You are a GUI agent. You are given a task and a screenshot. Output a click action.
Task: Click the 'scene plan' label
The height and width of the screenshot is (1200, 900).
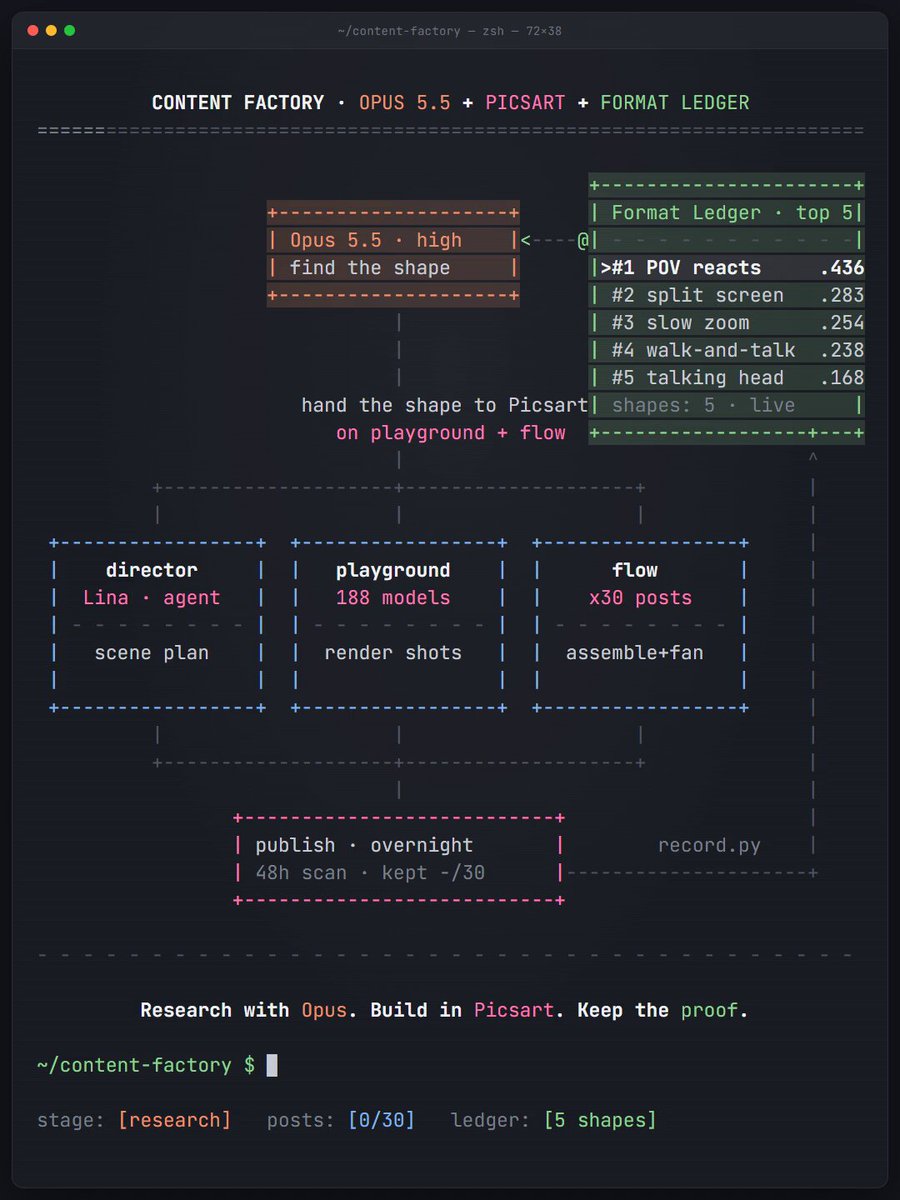[152, 653]
